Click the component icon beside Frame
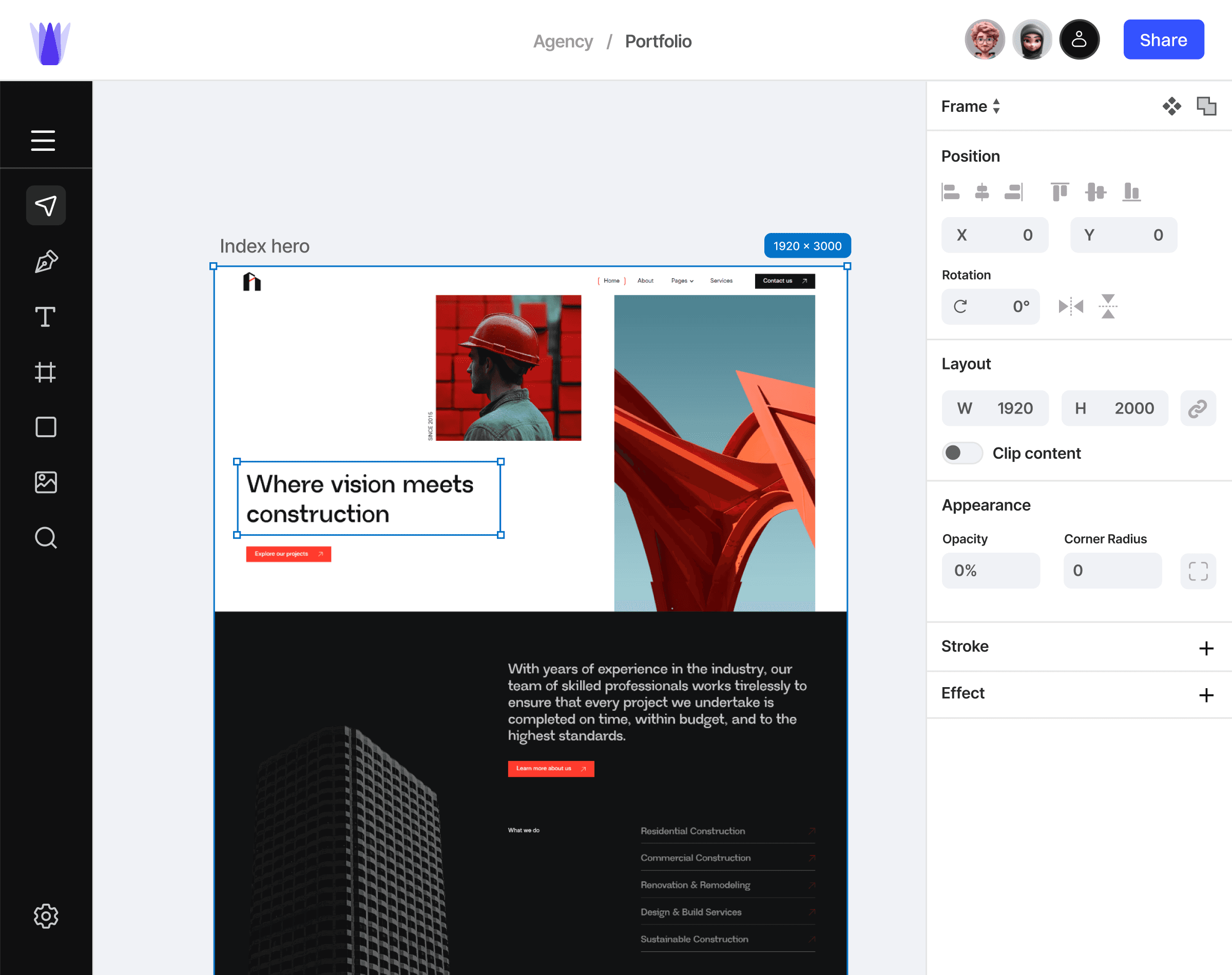Screen dimensions: 1232x975 (x=1171, y=106)
